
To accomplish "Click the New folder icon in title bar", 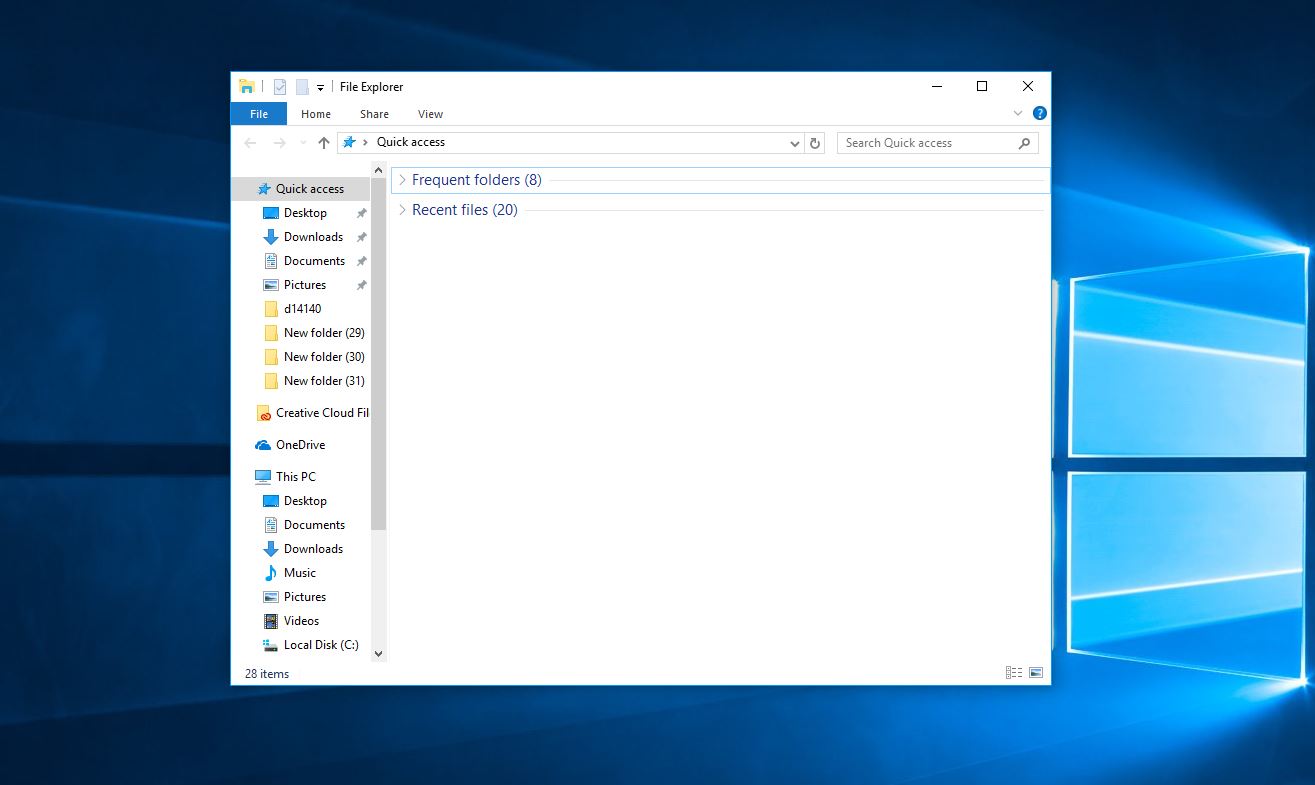I will tap(302, 87).
